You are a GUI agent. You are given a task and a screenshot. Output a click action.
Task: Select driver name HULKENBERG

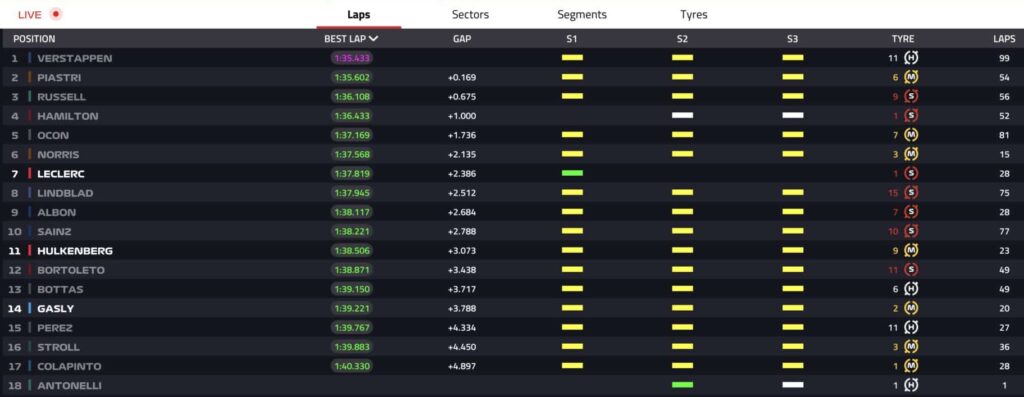coord(74,251)
